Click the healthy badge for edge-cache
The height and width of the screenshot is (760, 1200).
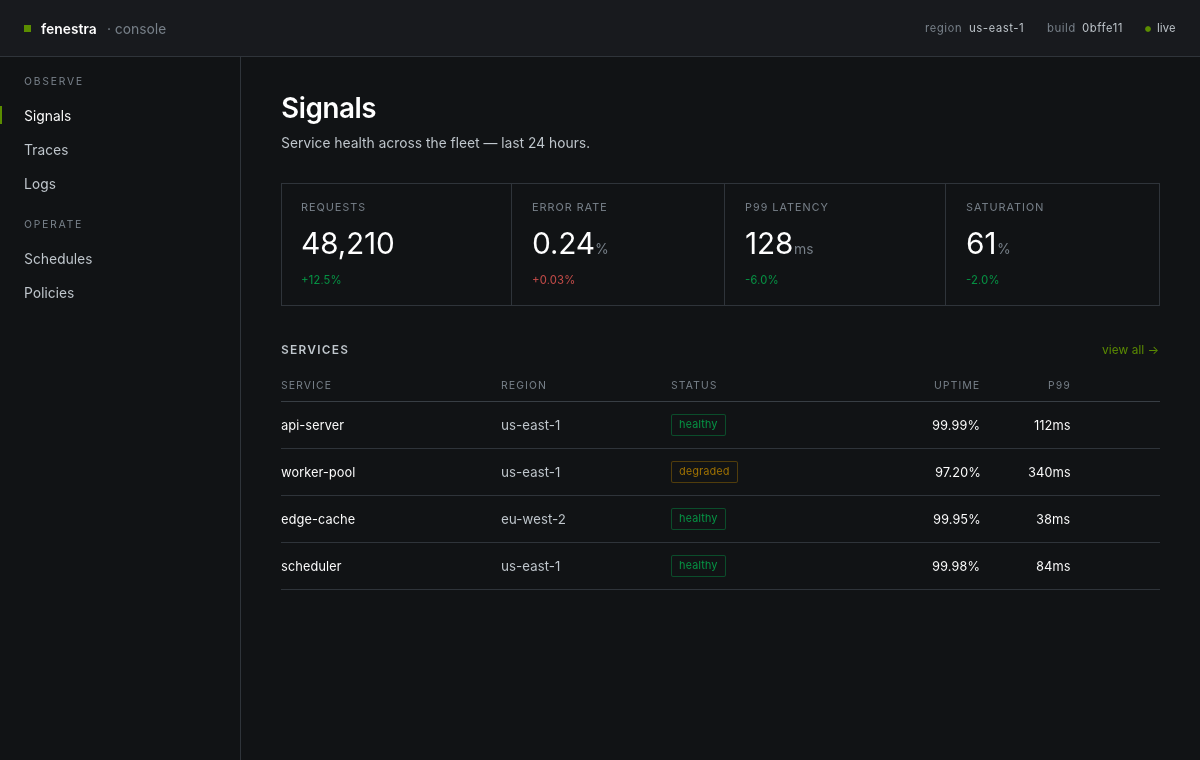coord(698,519)
